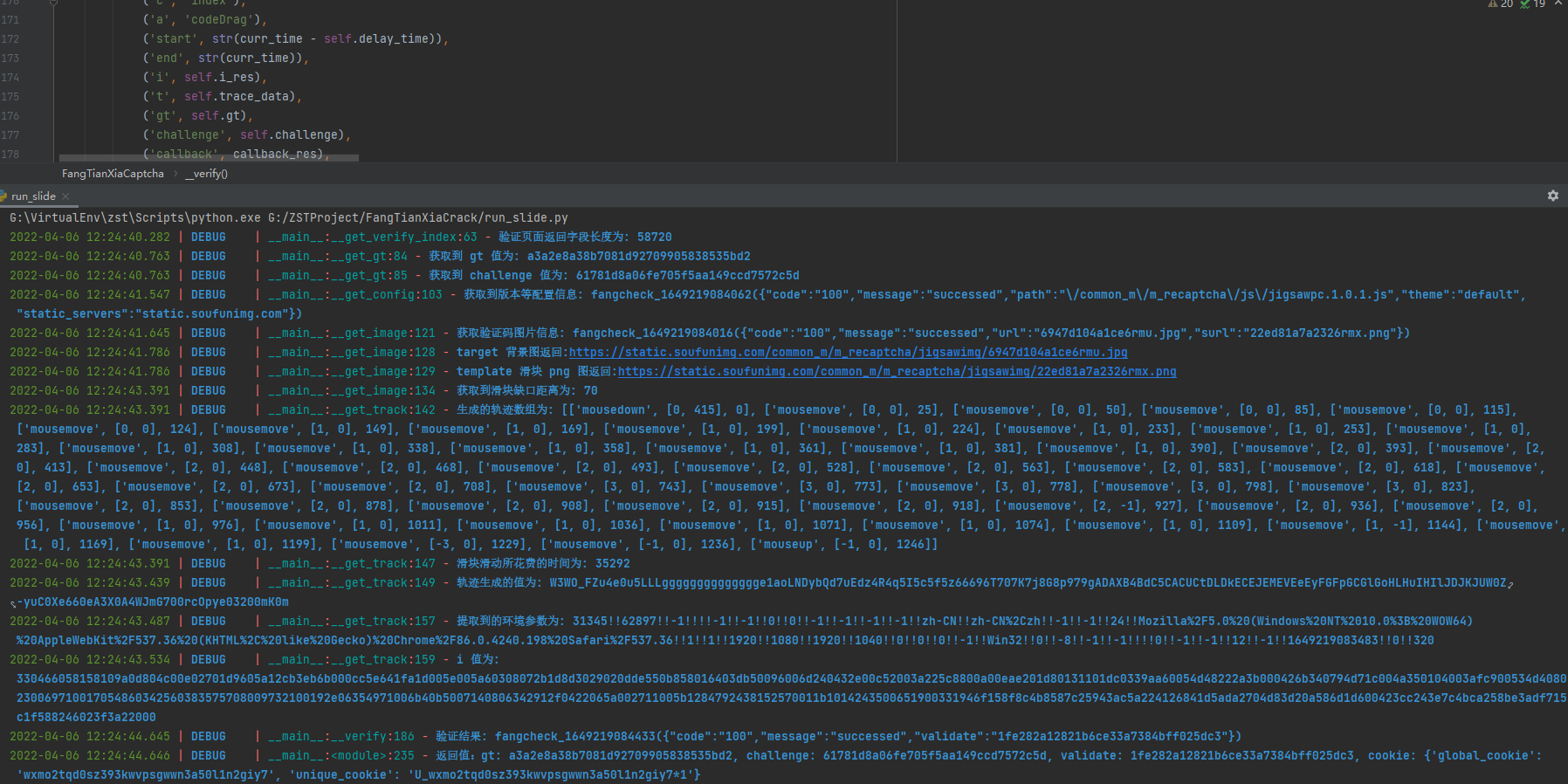Click the __get_gt:84 log source
This screenshot has height=784, width=1568.
pyautogui.click(x=338, y=256)
